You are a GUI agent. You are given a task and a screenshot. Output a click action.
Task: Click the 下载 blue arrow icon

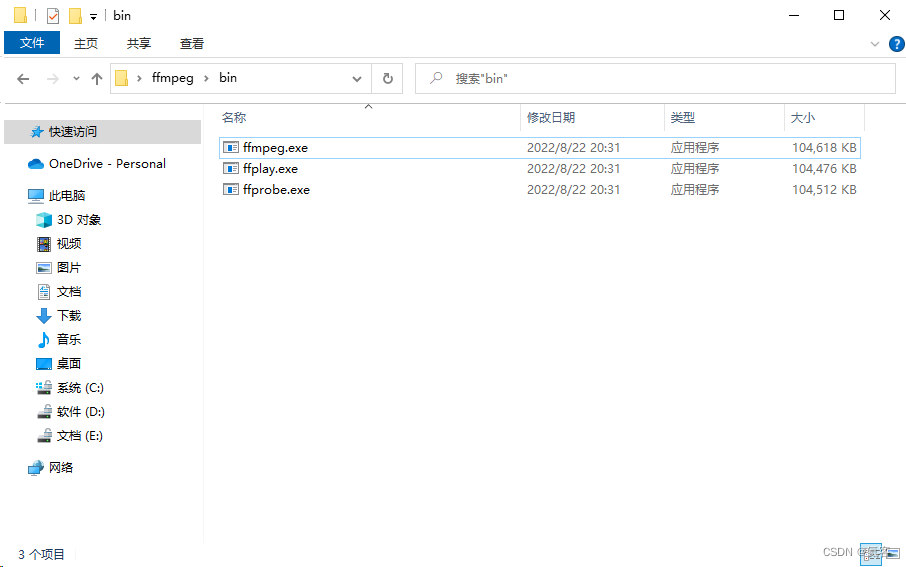[44, 316]
